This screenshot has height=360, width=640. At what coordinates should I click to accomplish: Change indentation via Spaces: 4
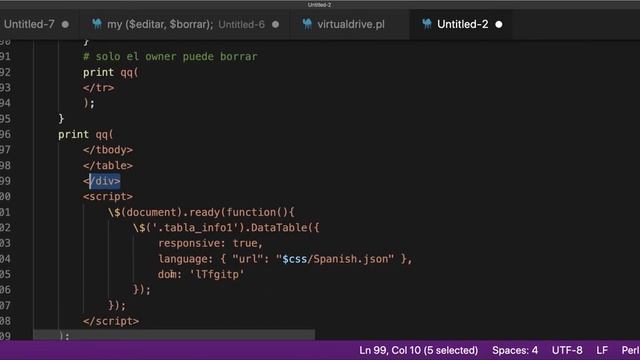(515, 350)
